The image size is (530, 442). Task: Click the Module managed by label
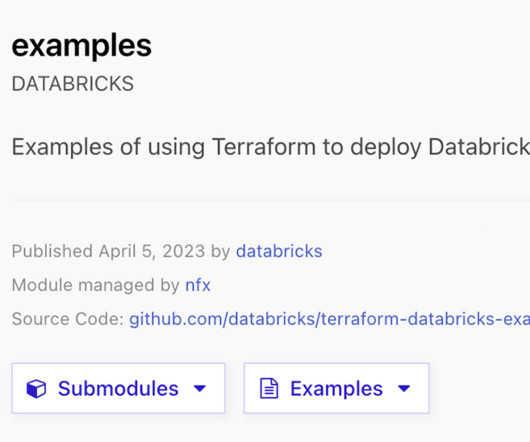tap(96, 285)
